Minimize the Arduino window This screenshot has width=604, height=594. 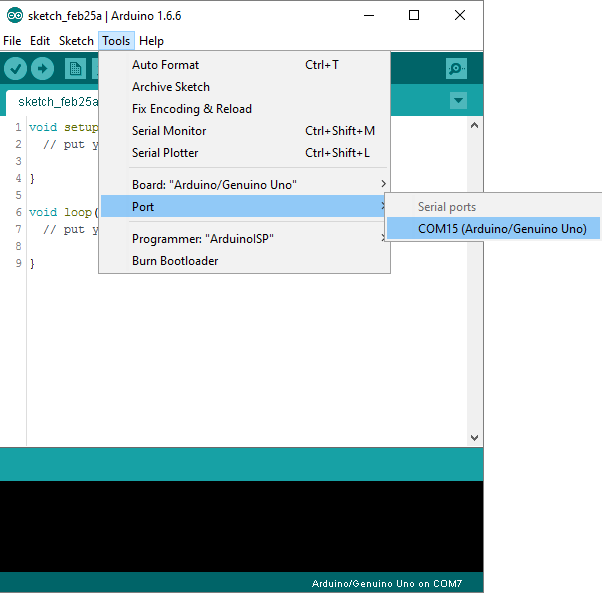(x=369, y=15)
